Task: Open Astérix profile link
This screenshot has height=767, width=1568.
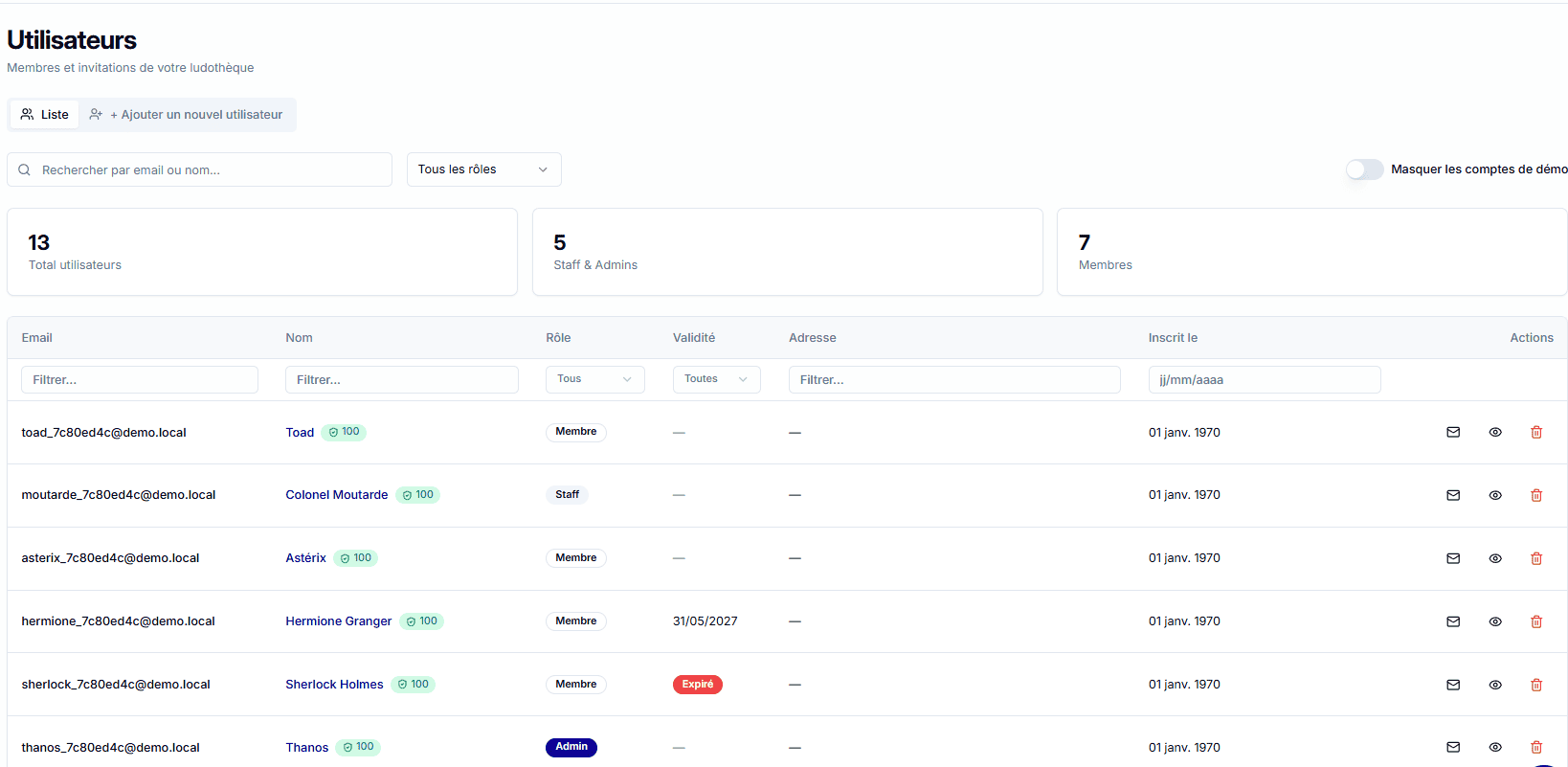Action: click(x=305, y=558)
